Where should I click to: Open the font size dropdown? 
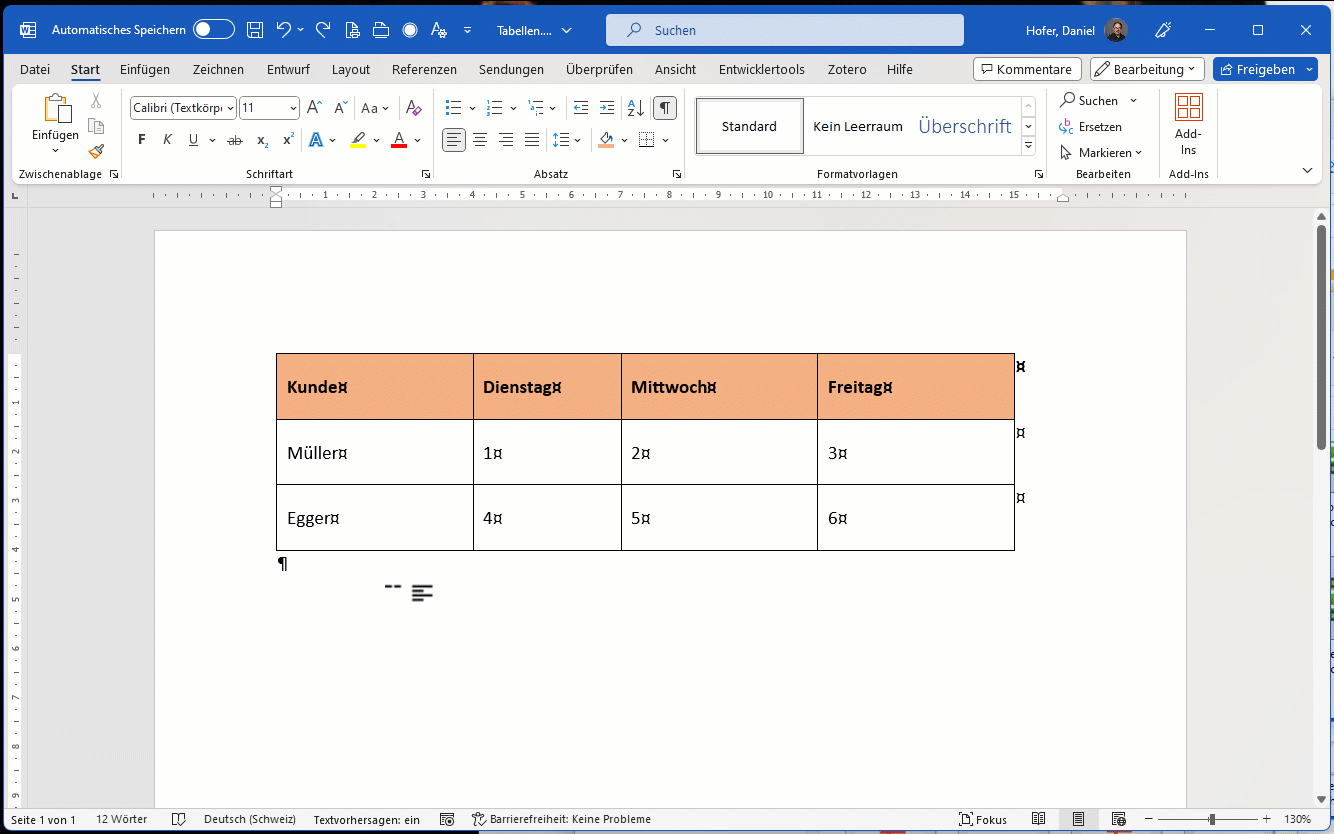point(293,108)
